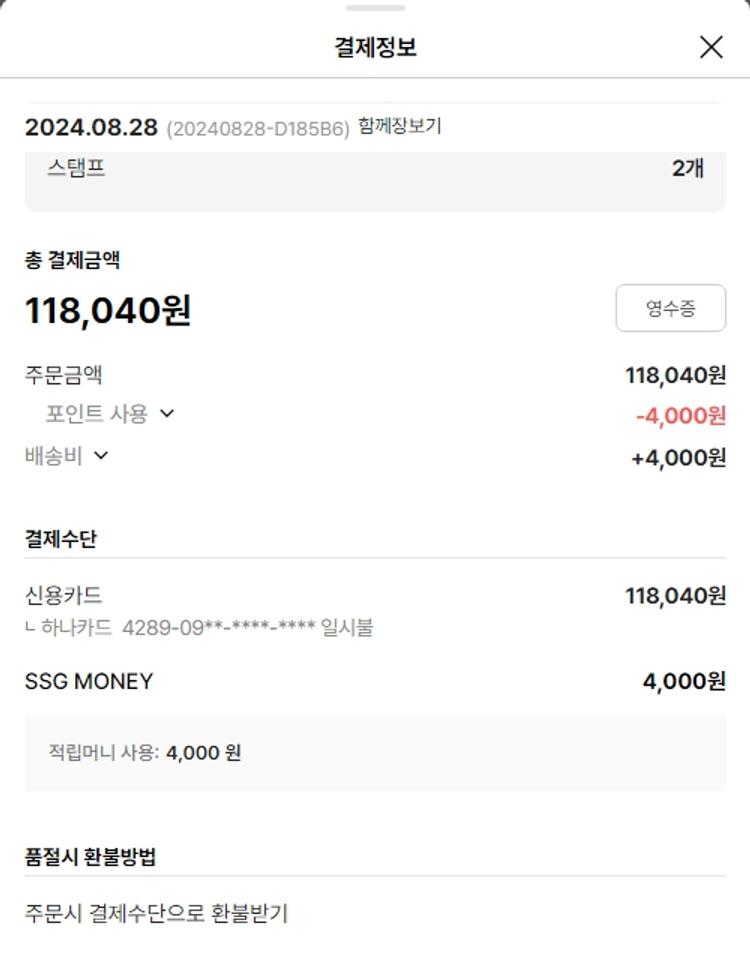Click the 하나카드 card number line
This screenshot has height=972, width=750.
tap(198, 628)
